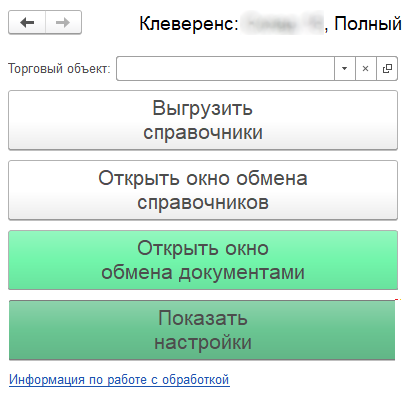Follow the Информация по работе с обработкой link
The image size is (403, 409).
(x=119, y=380)
